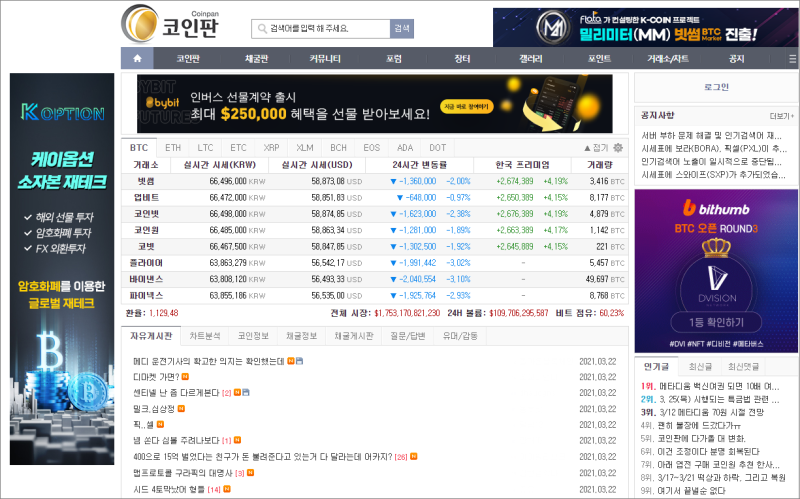Click 한국 프리미엄 column header
The image size is (800, 499).
[522, 165]
